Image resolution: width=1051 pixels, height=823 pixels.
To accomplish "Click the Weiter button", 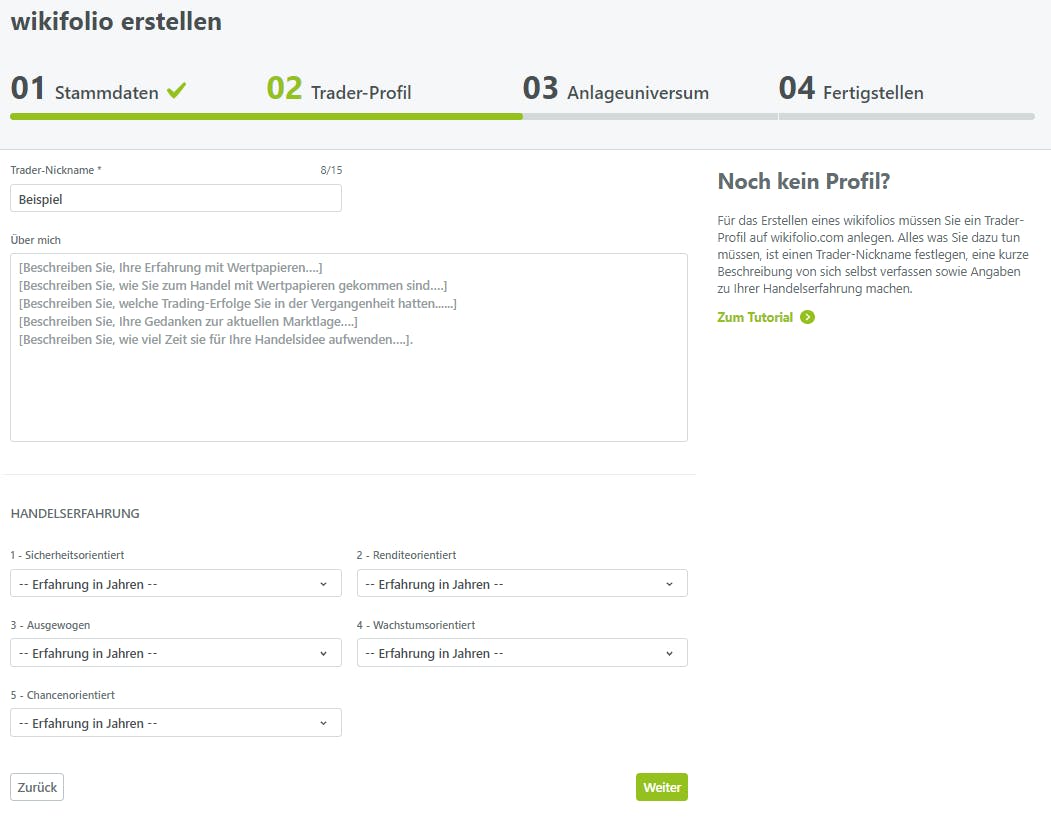I will tap(662, 787).
